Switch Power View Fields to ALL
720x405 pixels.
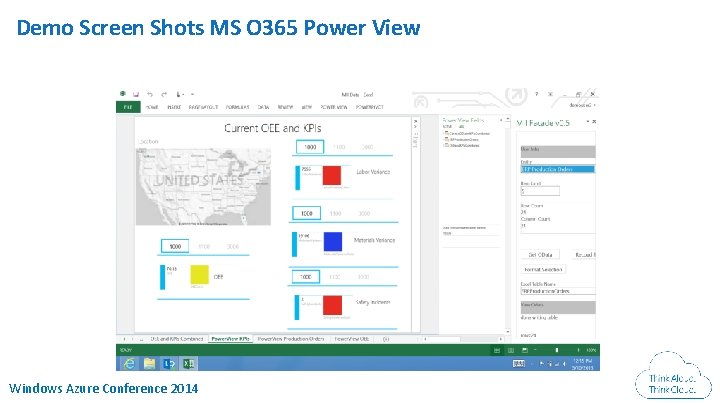tap(461, 126)
